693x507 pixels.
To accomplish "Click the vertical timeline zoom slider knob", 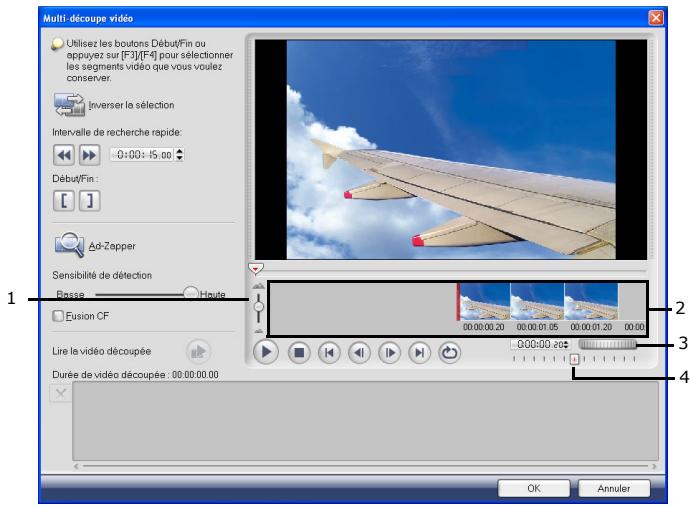I will [x=259, y=306].
